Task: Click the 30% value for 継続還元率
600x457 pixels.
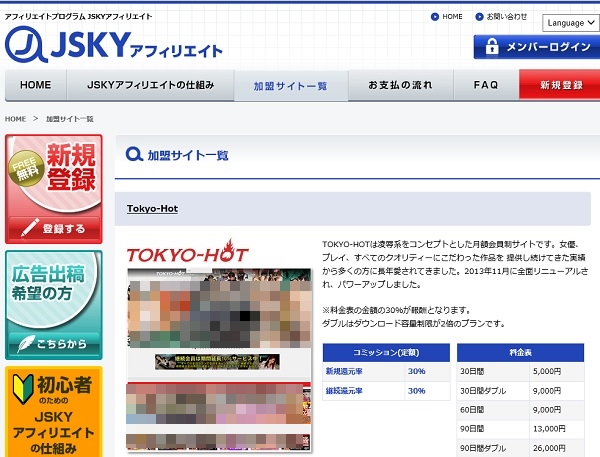Action: pos(416,391)
